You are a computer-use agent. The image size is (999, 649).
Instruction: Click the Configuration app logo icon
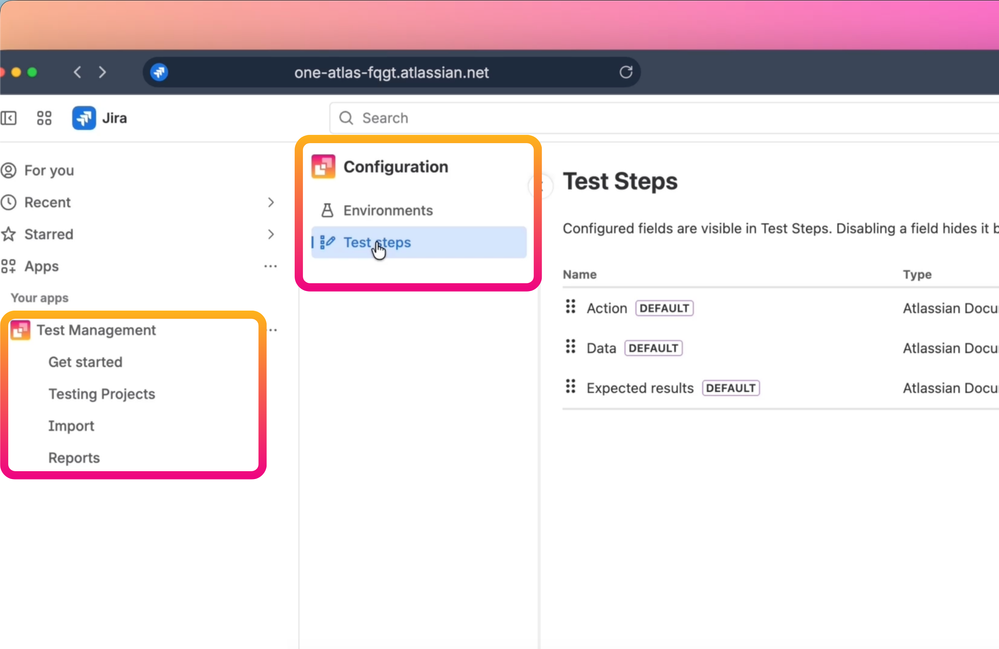[323, 167]
